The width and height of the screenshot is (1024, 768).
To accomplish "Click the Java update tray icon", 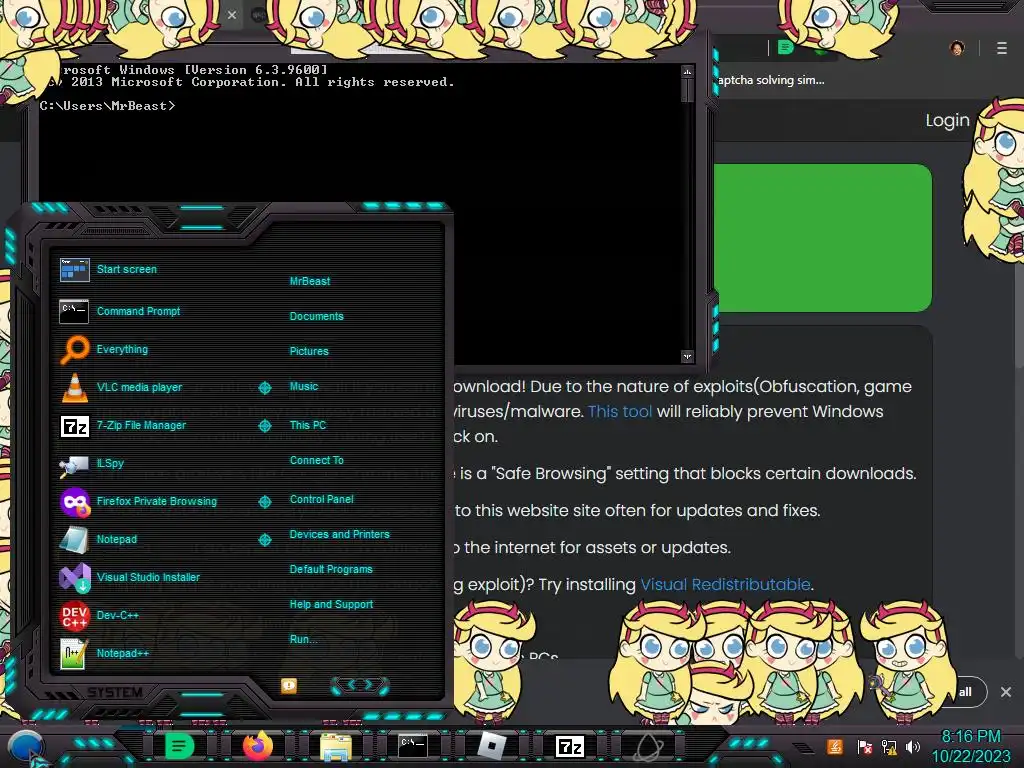I will tap(834, 746).
